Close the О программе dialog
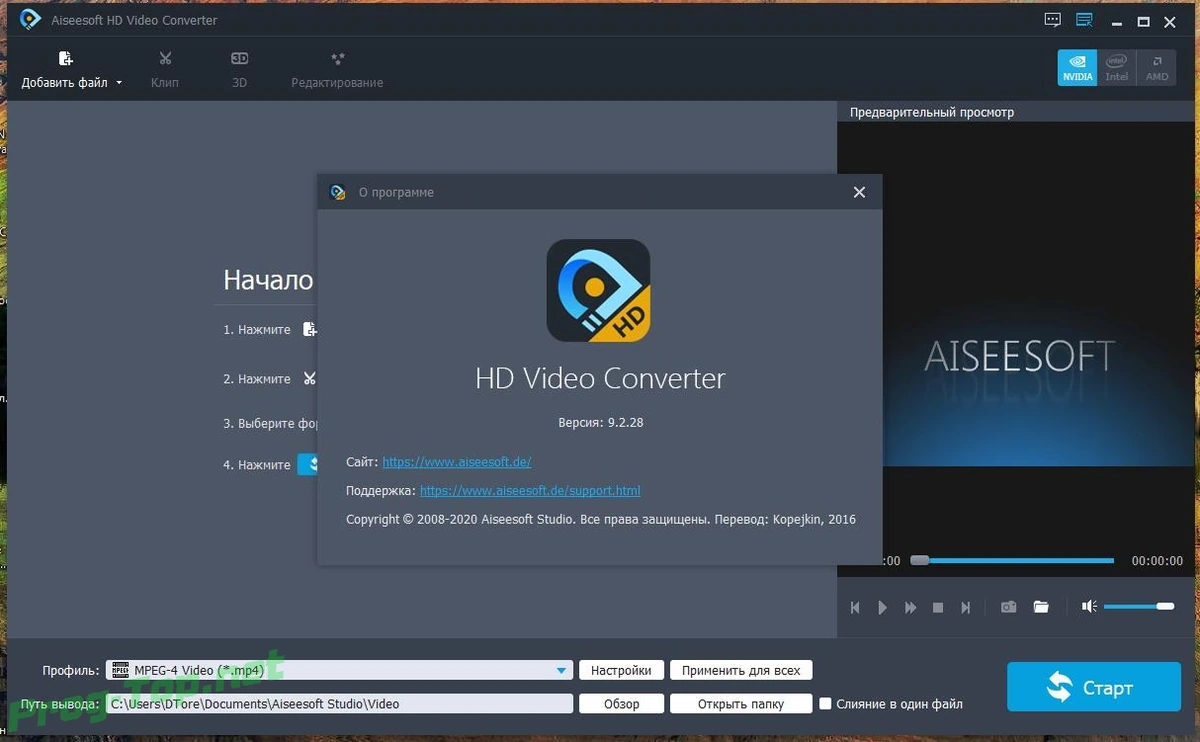The width and height of the screenshot is (1200, 742). [859, 192]
